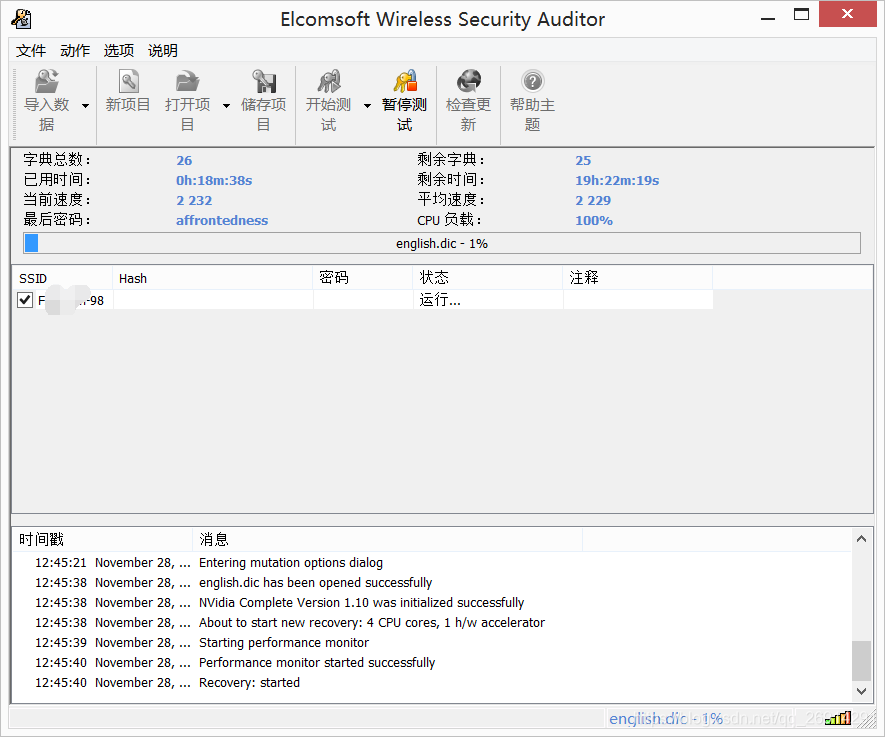This screenshot has width=885, height=737.
Task: Open the 文件 (File) menu
Action: click(x=31, y=51)
